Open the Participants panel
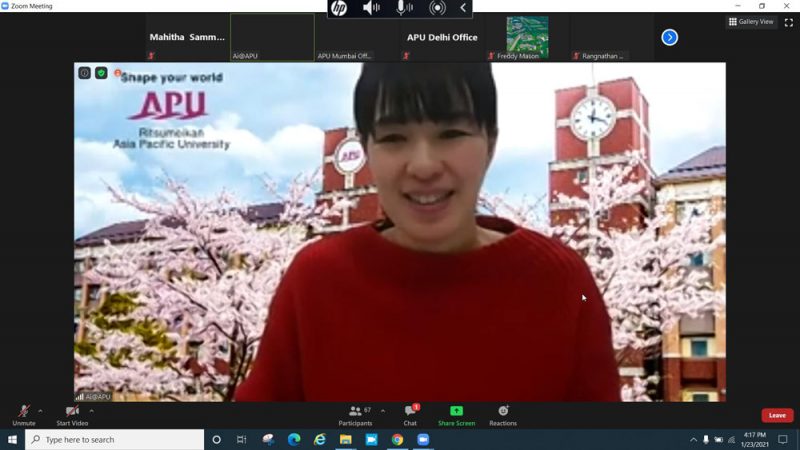The height and width of the screenshot is (450, 800). point(356,415)
